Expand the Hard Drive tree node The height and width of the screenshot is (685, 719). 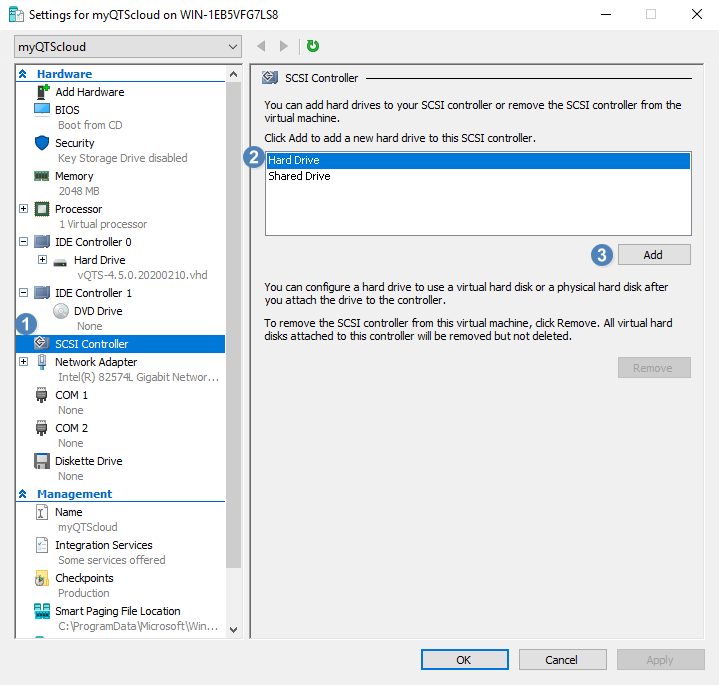tap(42, 260)
